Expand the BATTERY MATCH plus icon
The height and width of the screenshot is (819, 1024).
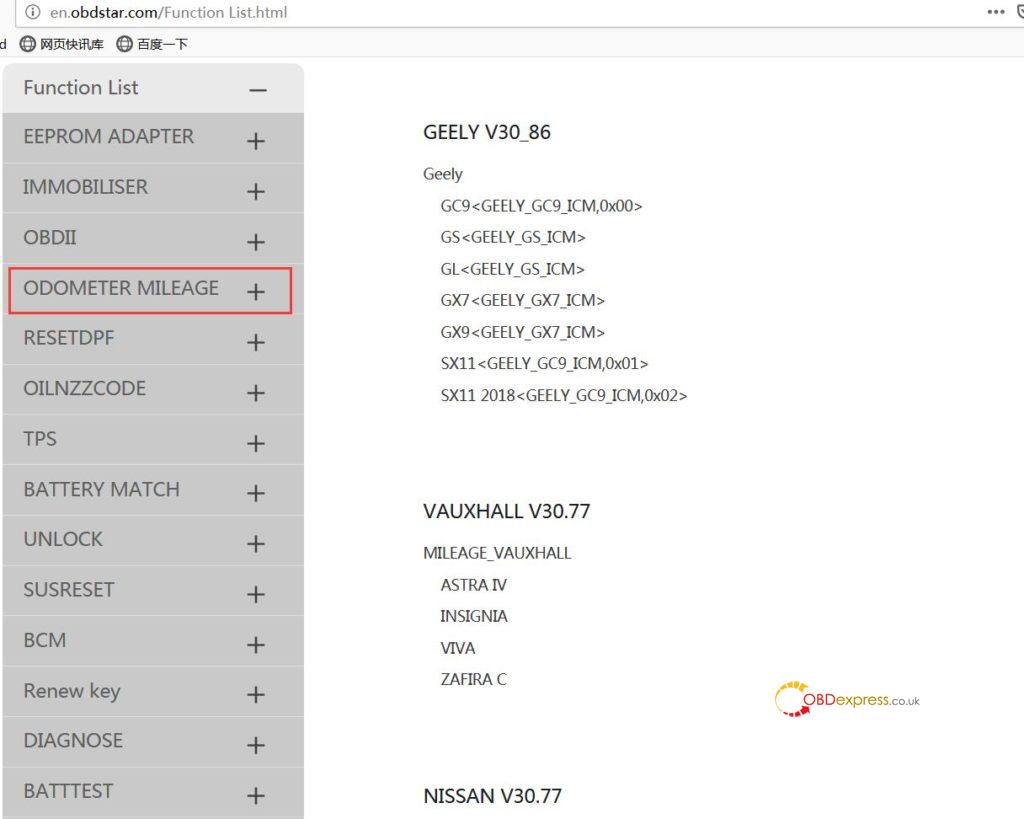point(256,493)
